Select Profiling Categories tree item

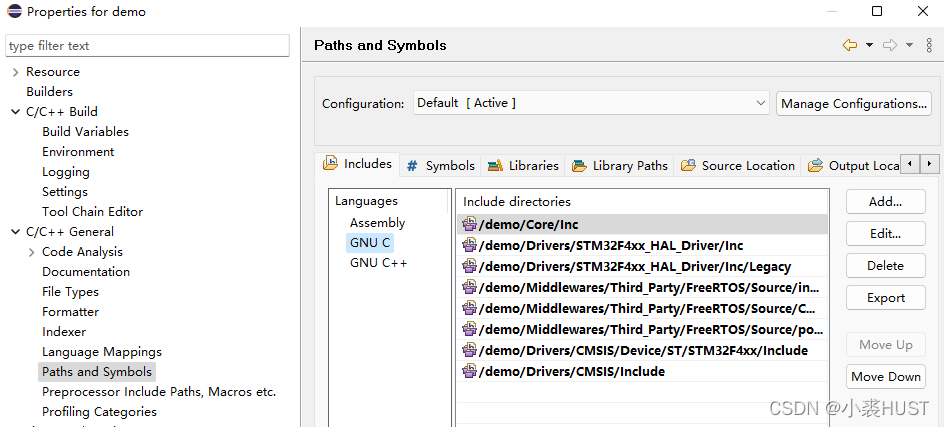[x=99, y=412]
